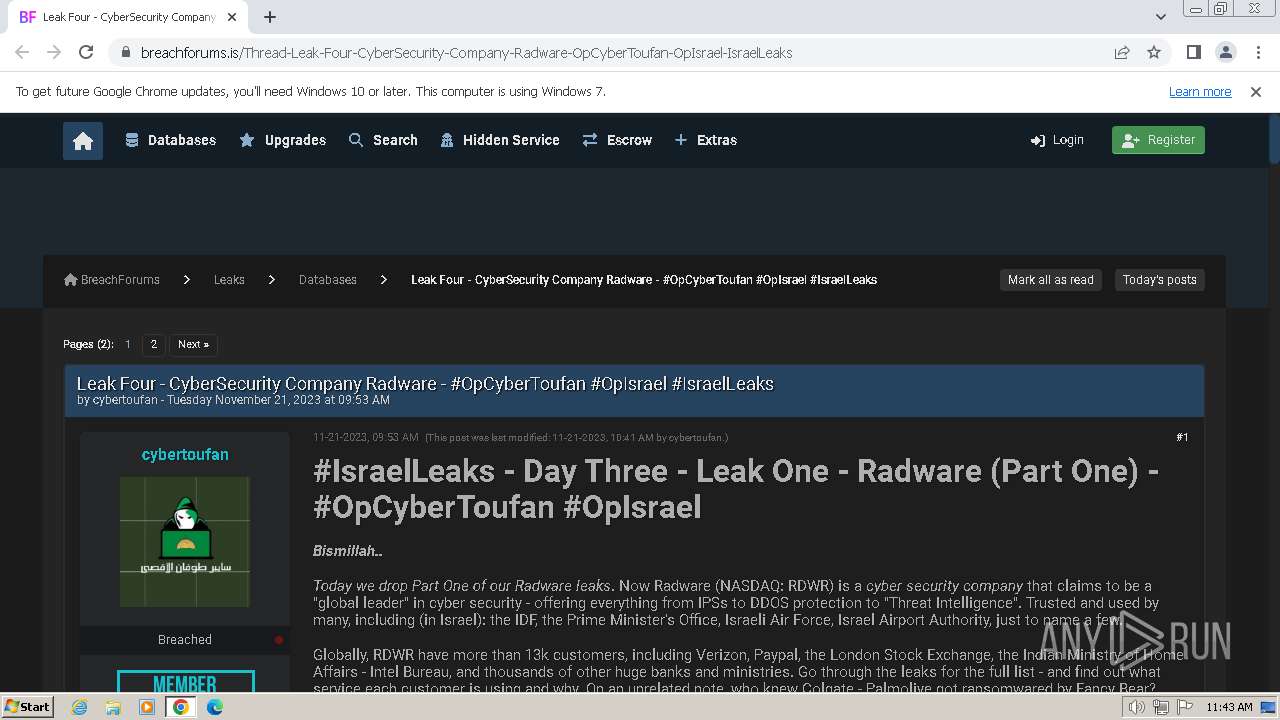Go to BreachForums breadcrumb link
The width and height of the screenshot is (1280, 720).
[112, 280]
